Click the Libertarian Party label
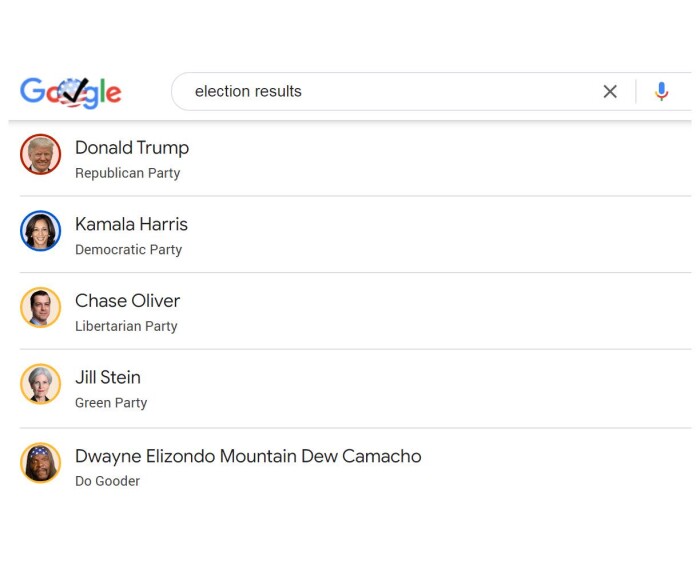 pyautogui.click(x=126, y=326)
